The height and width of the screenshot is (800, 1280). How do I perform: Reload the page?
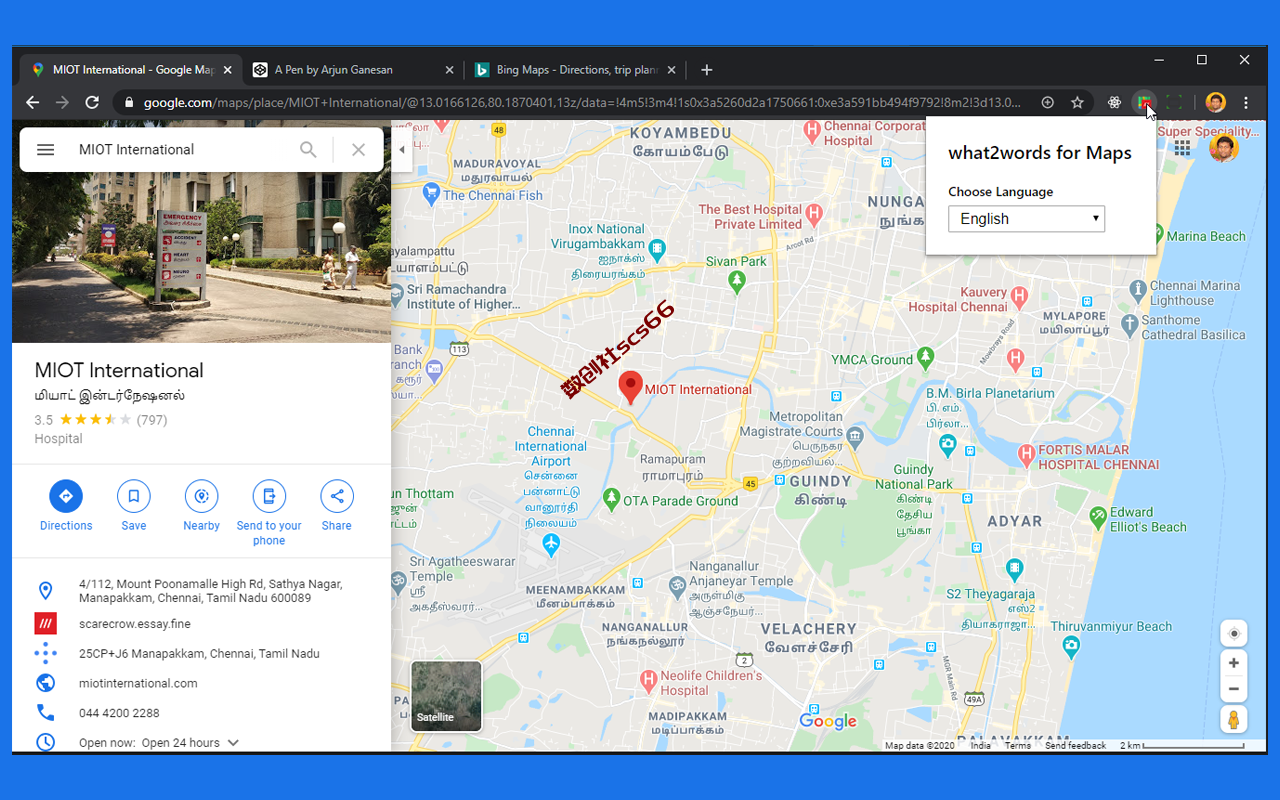92,102
